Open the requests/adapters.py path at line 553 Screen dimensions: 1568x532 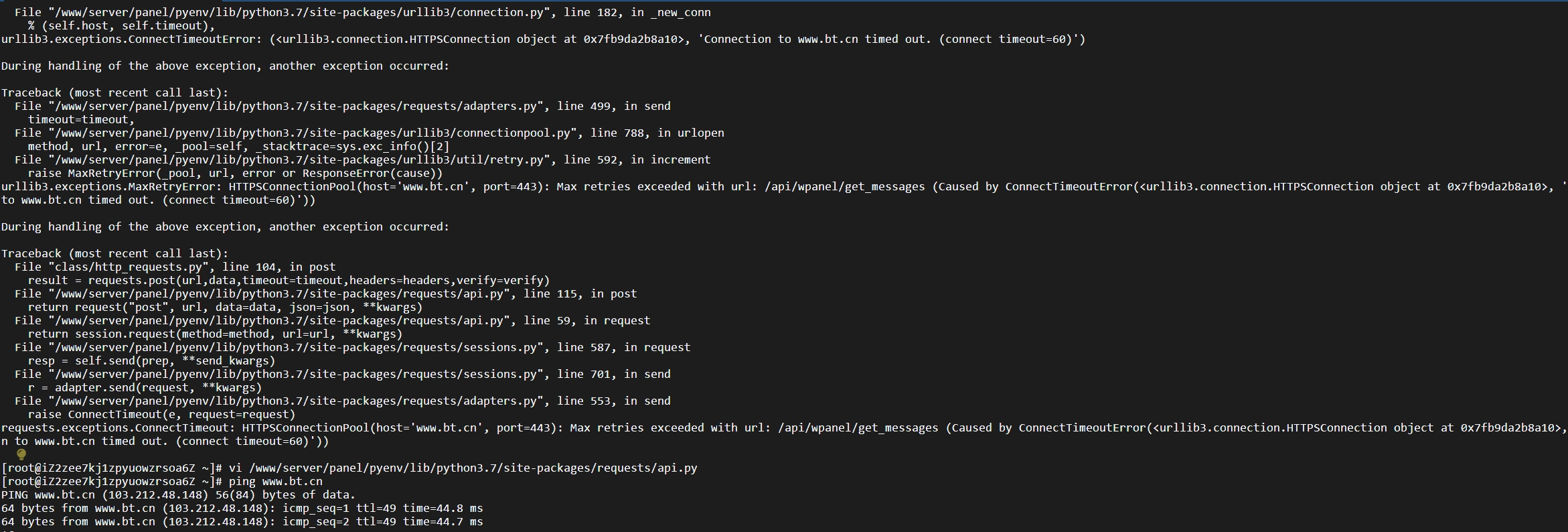click(295, 401)
